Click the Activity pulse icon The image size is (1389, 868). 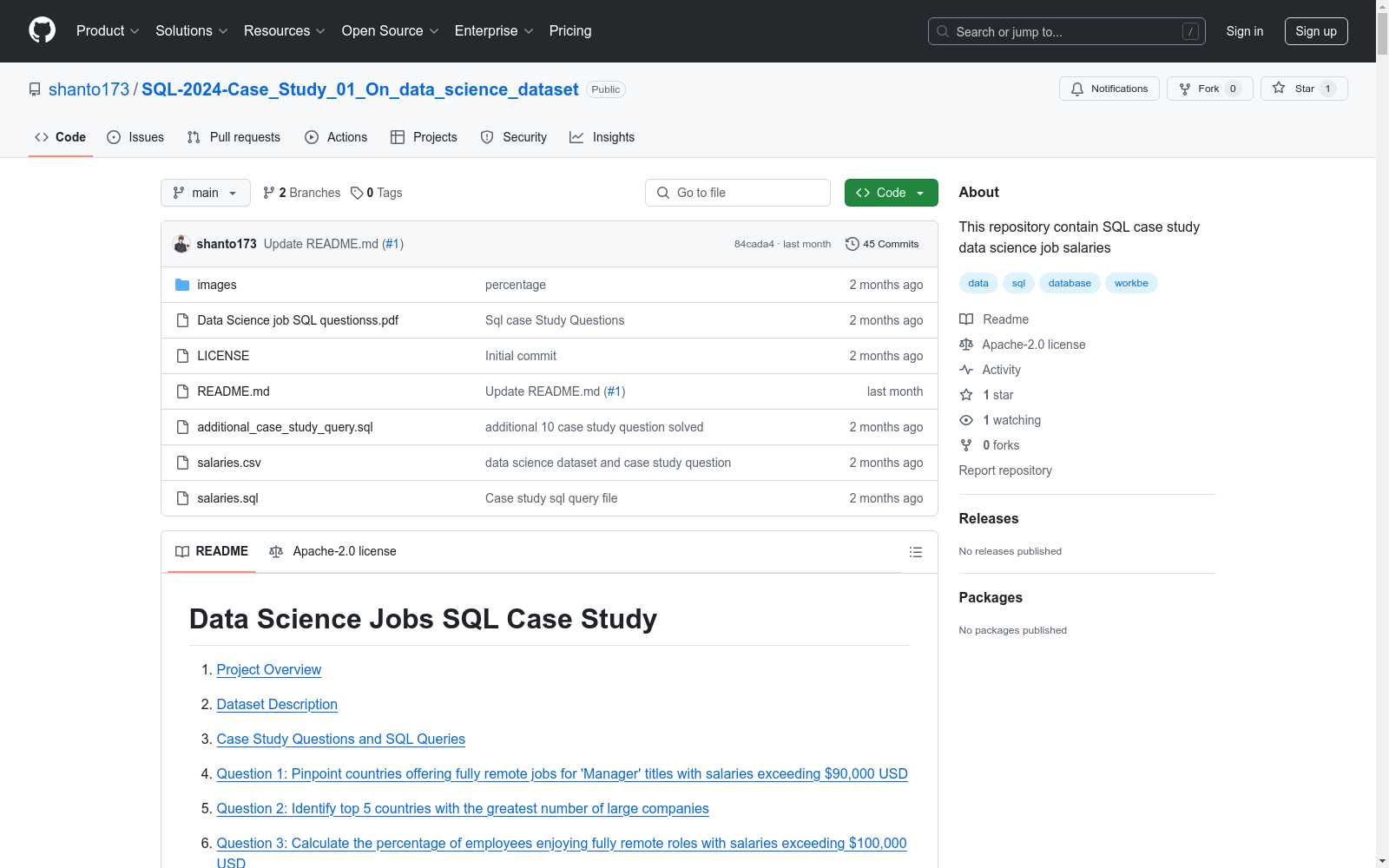pyautogui.click(x=966, y=370)
